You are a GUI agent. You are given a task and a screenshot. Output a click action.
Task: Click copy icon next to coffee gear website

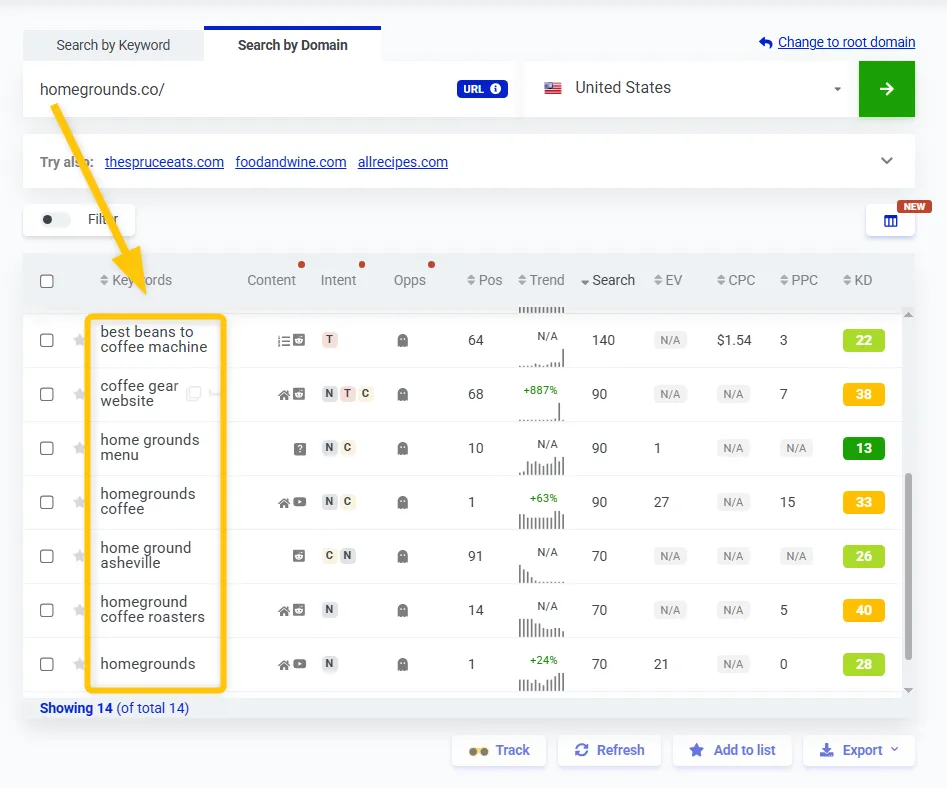pos(194,394)
